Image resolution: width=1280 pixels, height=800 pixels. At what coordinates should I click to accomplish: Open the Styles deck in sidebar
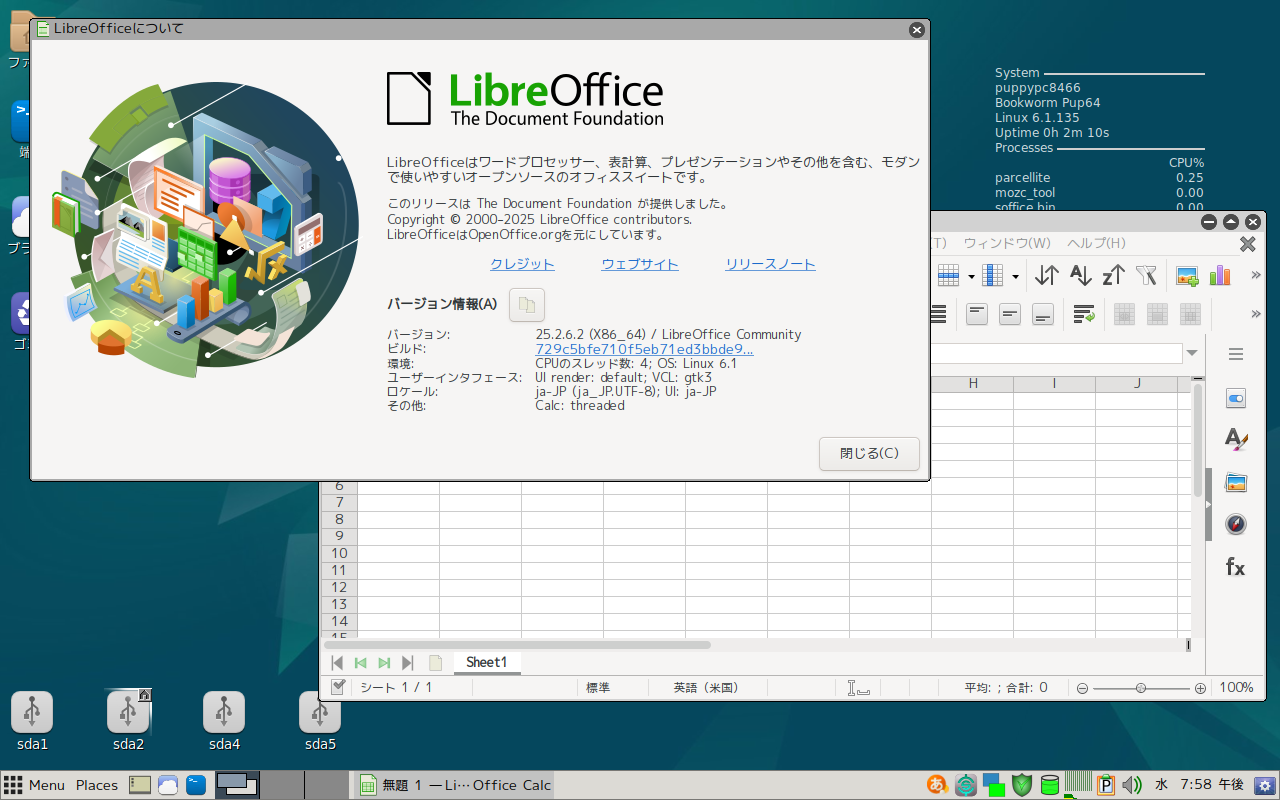coord(1236,439)
